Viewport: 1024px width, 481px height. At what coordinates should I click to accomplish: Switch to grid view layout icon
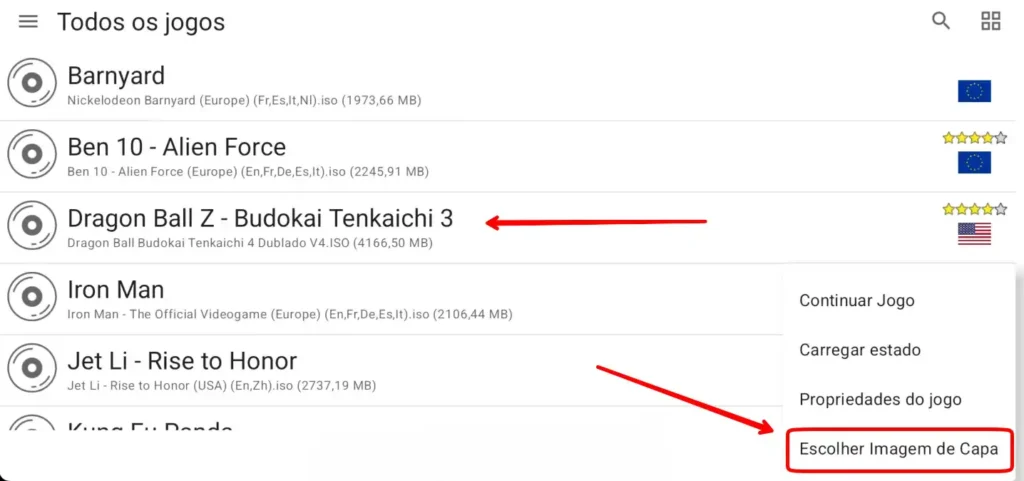(x=991, y=21)
